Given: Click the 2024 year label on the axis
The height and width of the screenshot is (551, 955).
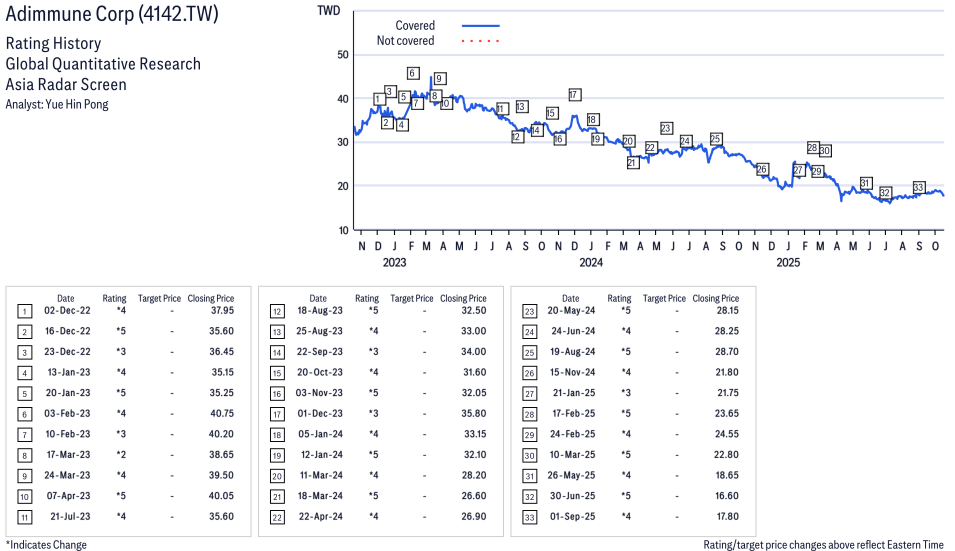Looking at the screenshot, I should coord(591,263).
